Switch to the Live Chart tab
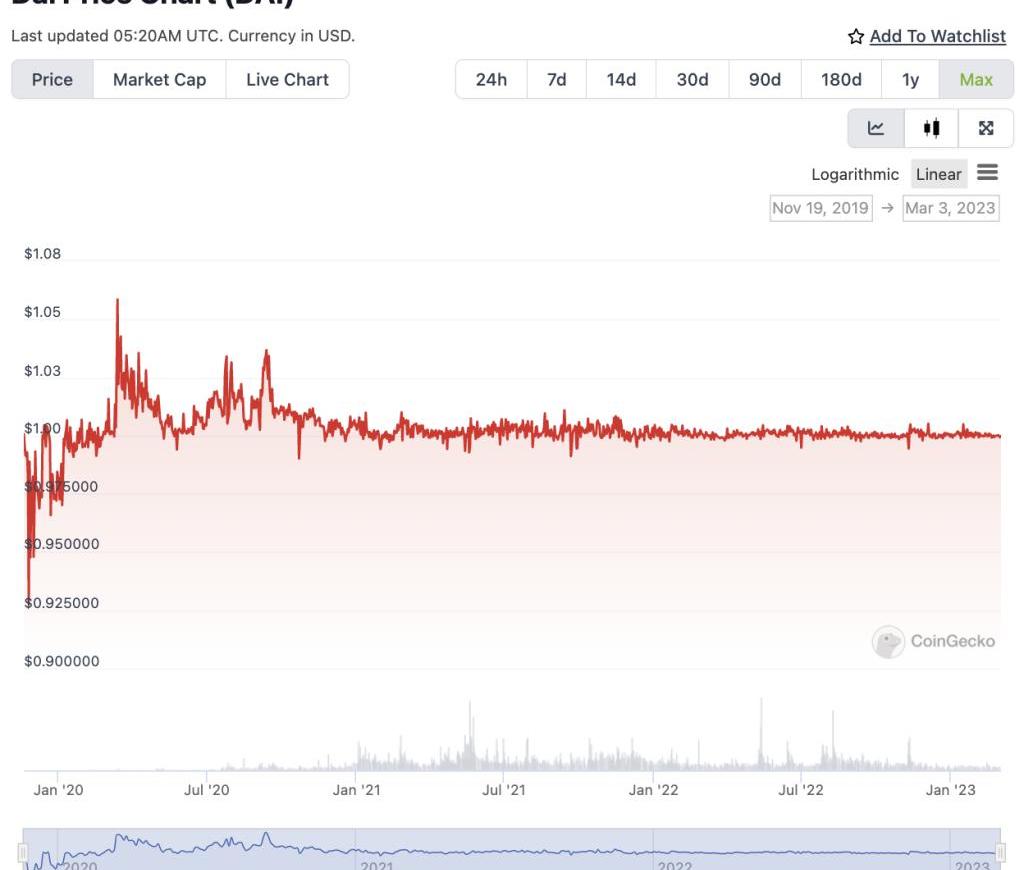The height and width of the screenshot is (870, 1024). pyautogui.click(x=287, y=80)
